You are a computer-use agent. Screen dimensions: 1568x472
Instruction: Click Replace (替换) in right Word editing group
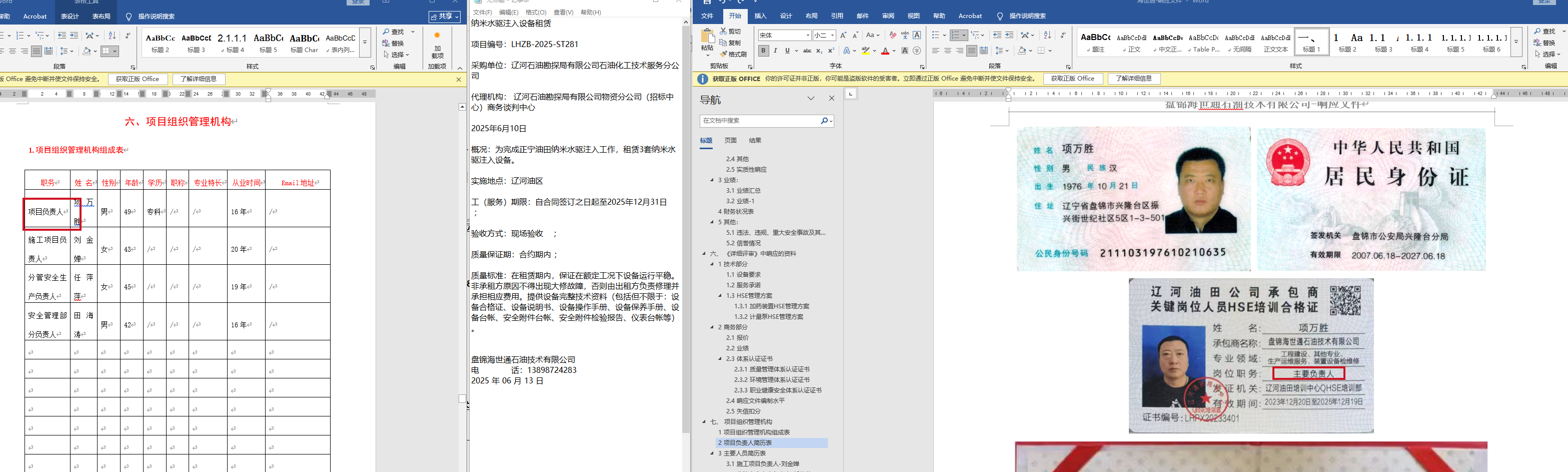[x=1545, y=43]
